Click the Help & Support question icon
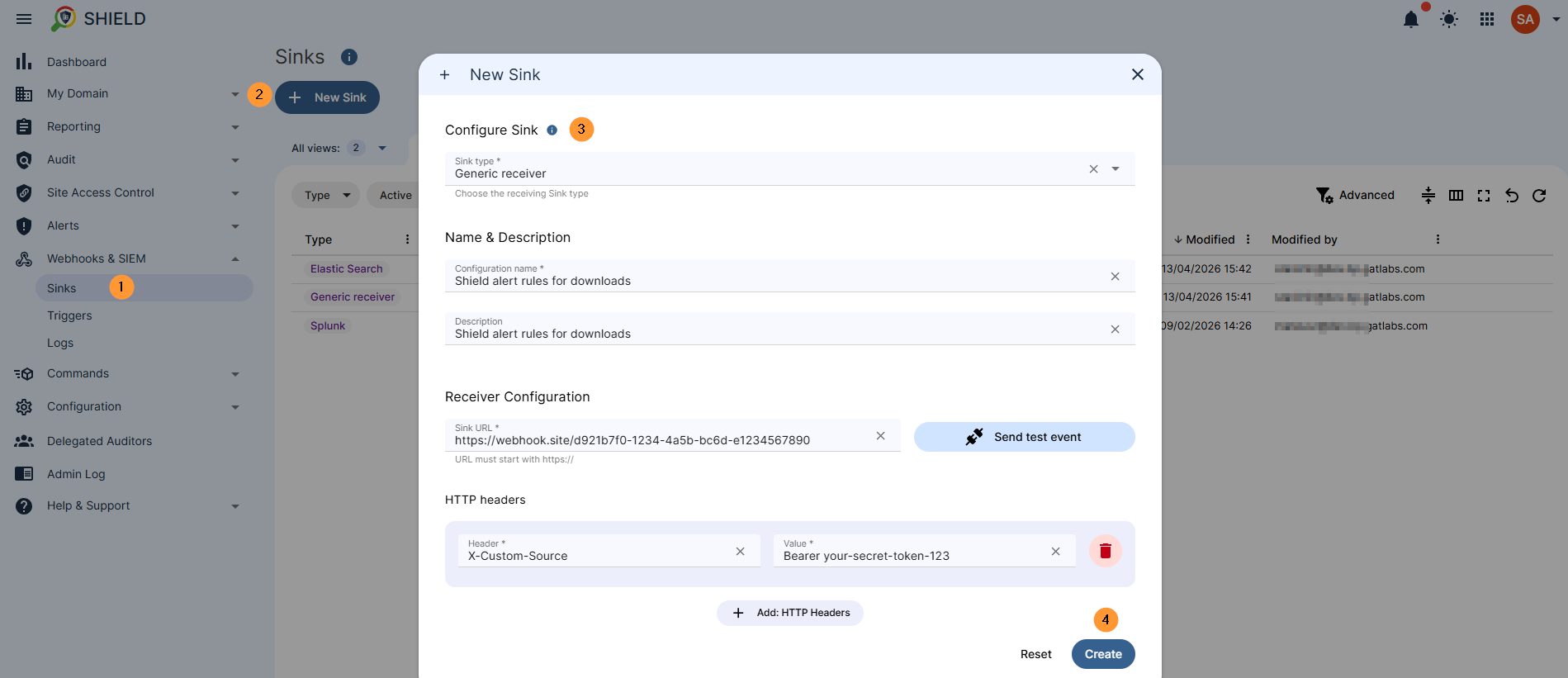 (x=24, y=506)
